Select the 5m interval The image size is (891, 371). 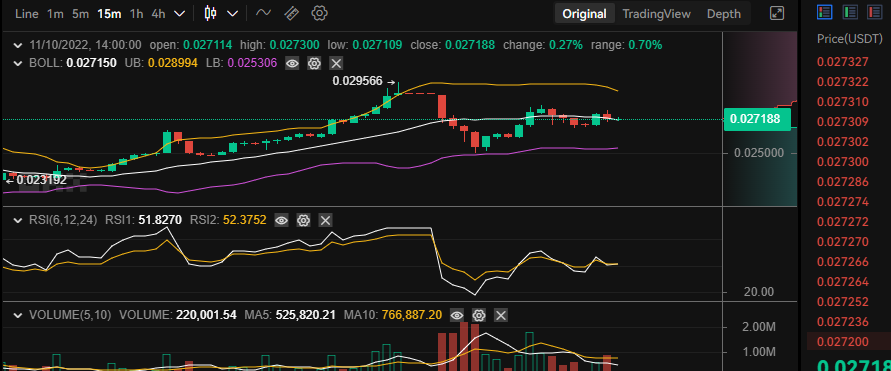click(x=80, y=14)
